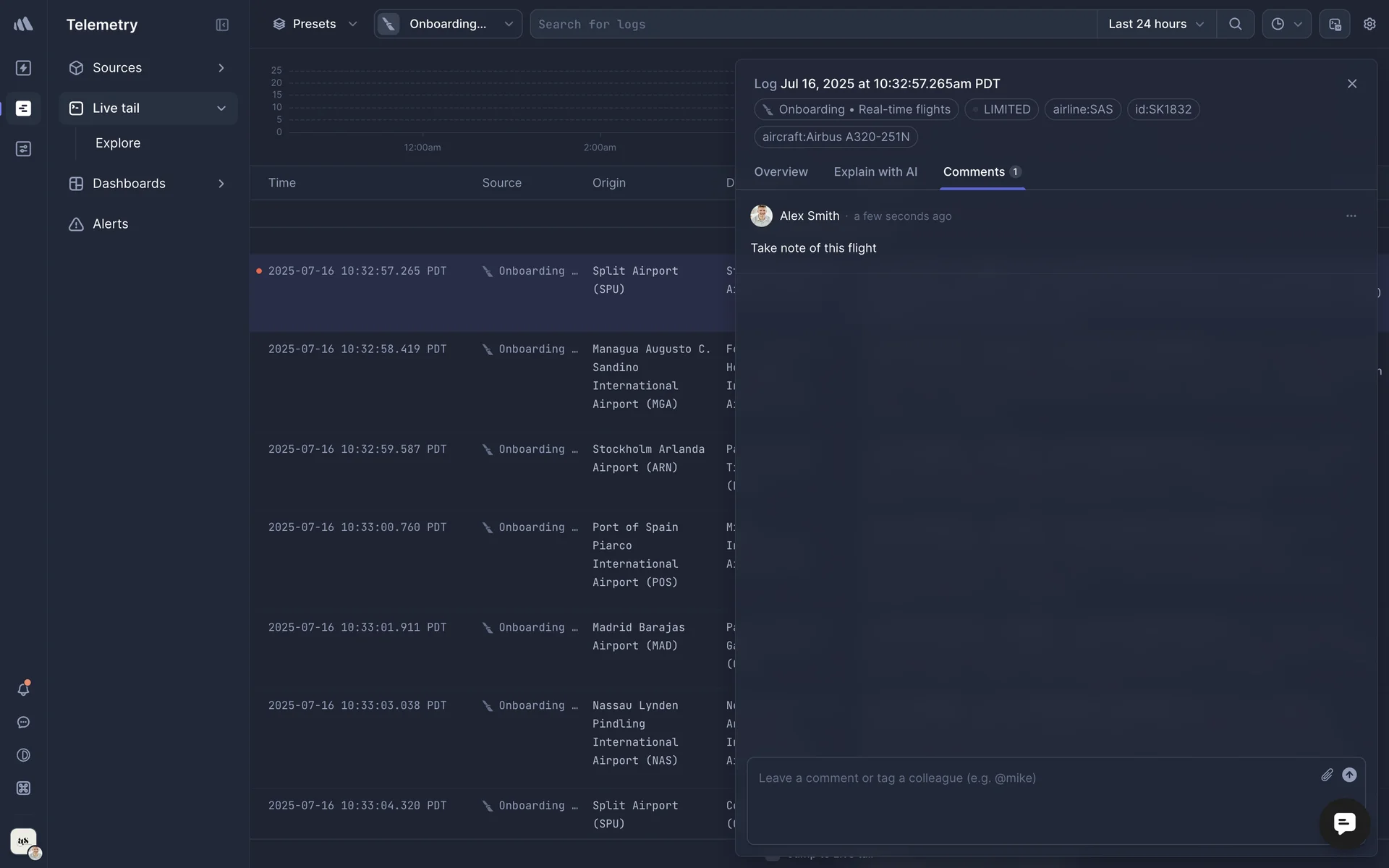Switch to Explain with AI tab

coord(875,172)
